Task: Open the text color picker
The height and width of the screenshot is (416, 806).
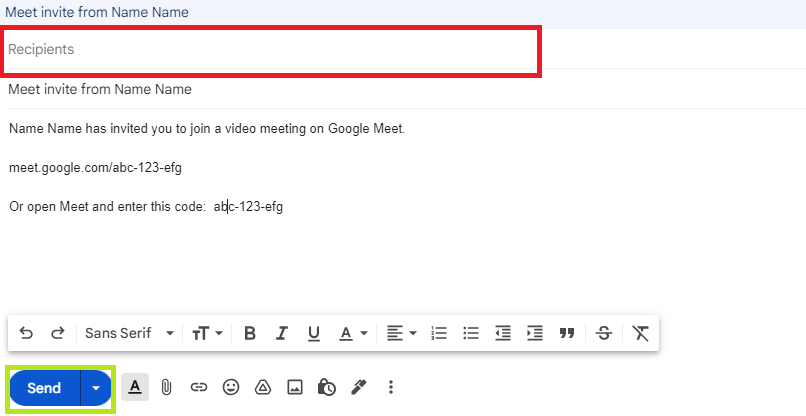Action: point(353,333)
